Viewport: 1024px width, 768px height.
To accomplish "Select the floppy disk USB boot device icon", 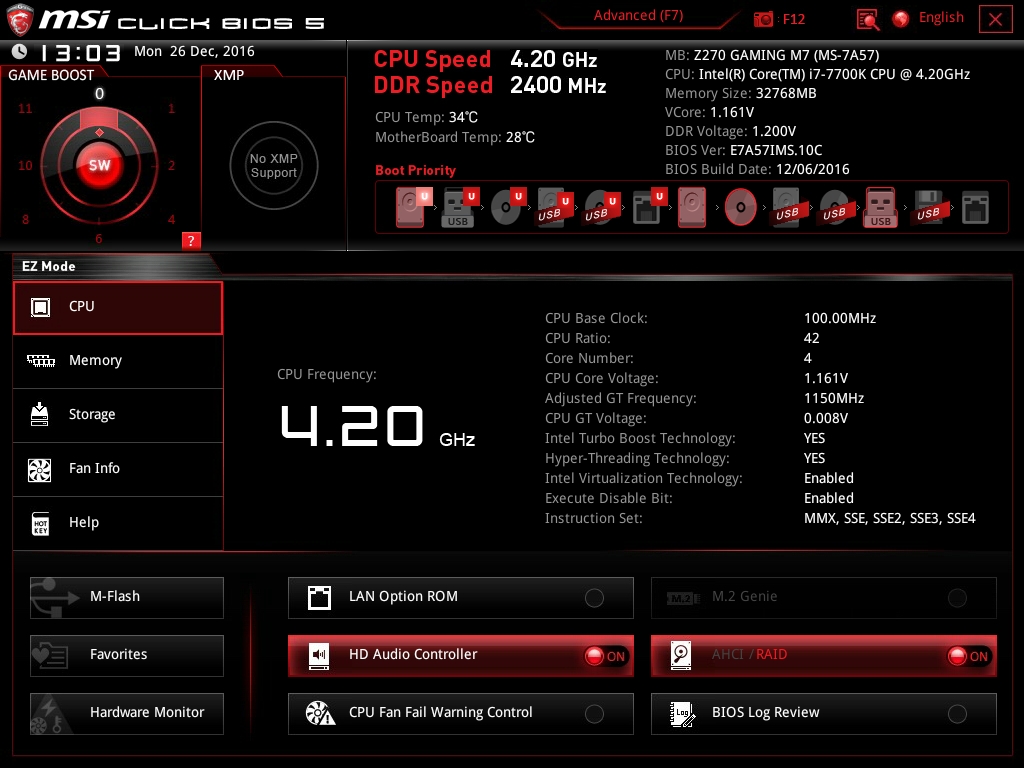I will (927, 208).
